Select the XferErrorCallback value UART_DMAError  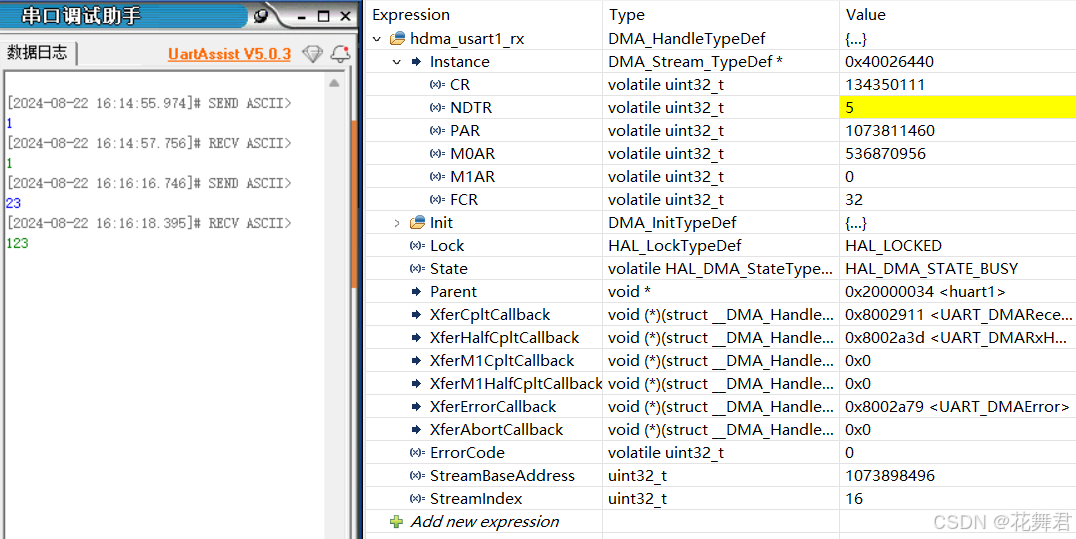pyautogui.click(x=957, y=406)
